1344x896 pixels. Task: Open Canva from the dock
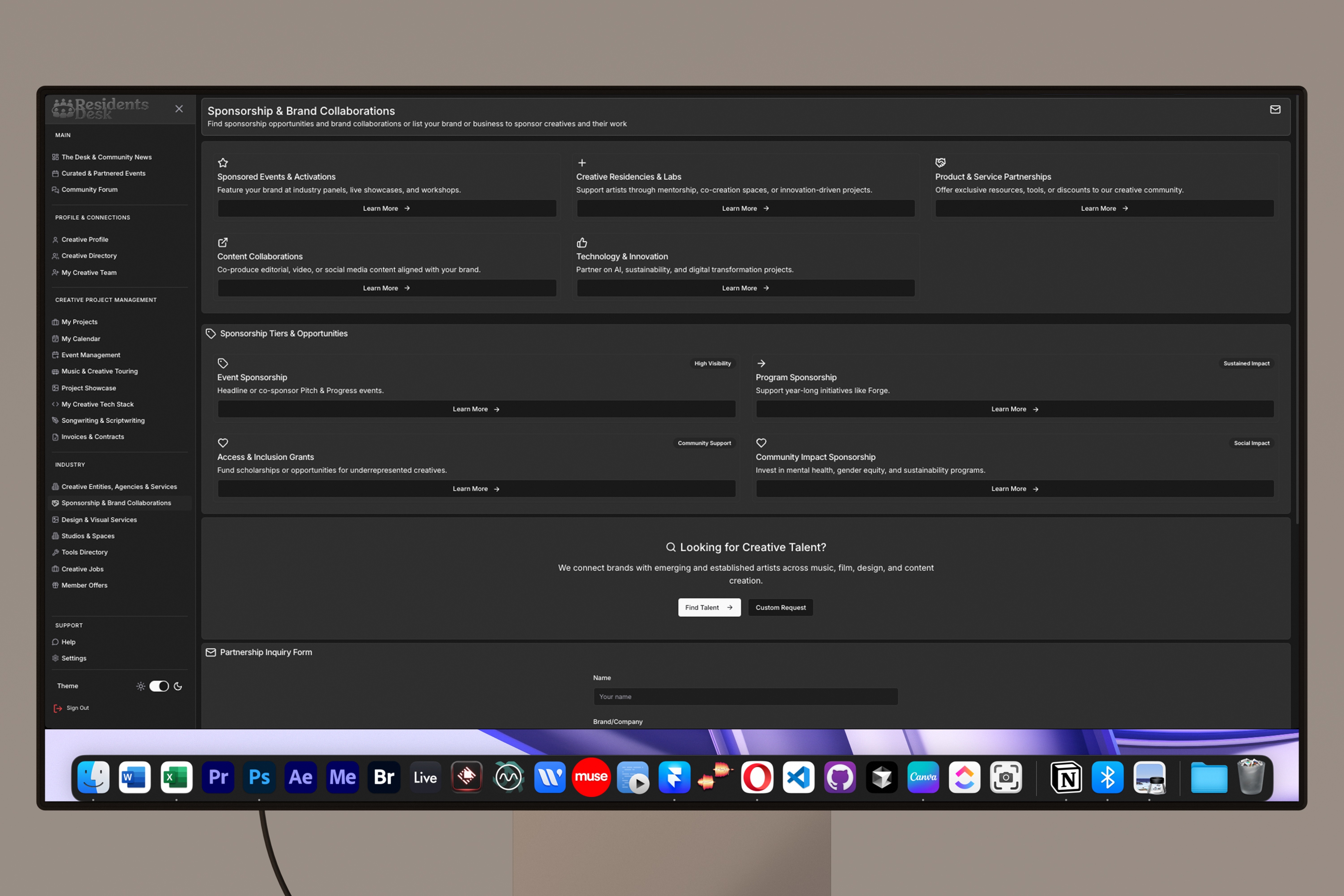point(923,777)
